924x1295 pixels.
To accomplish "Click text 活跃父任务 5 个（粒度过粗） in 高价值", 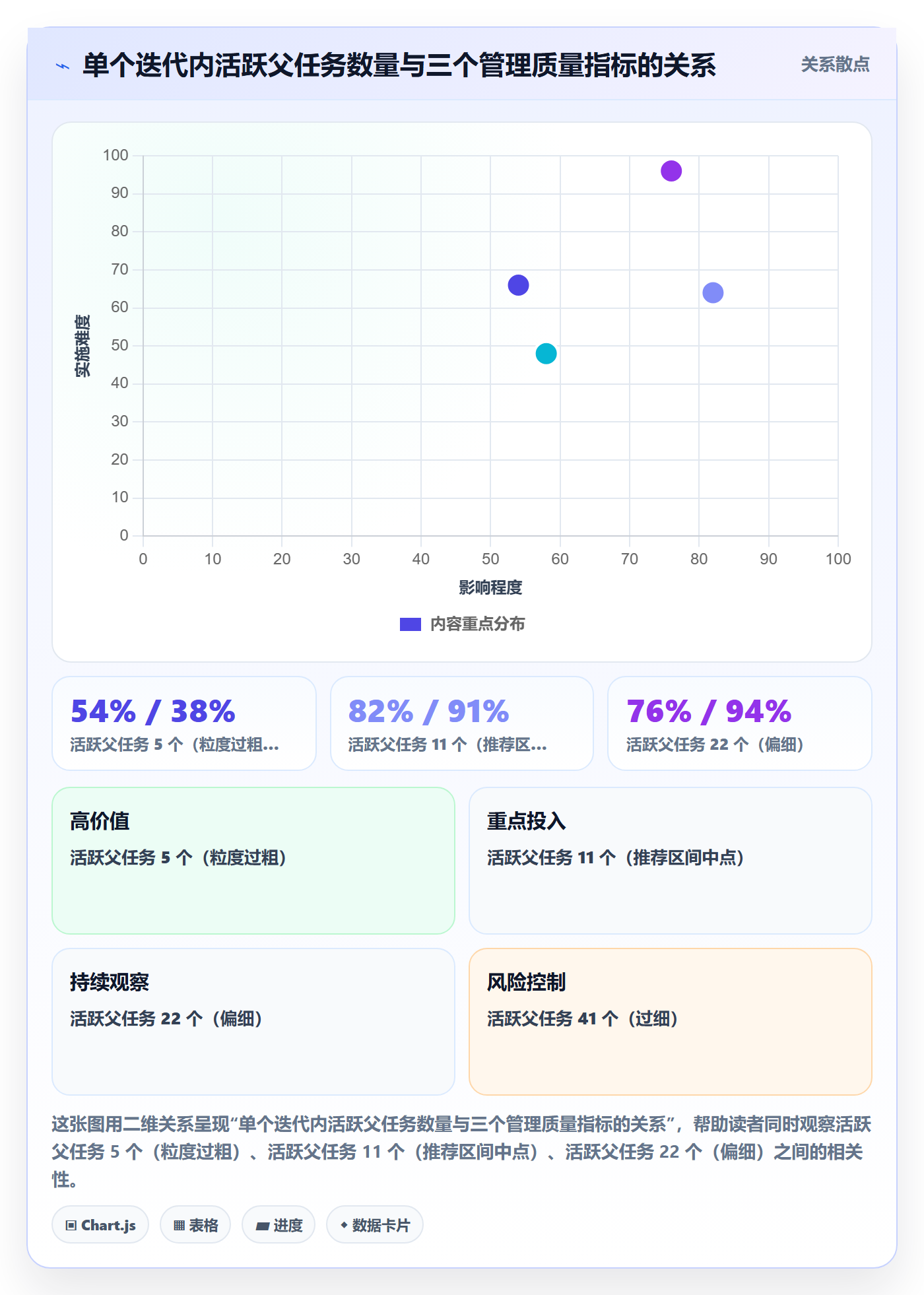I will [x=178, y=857].
